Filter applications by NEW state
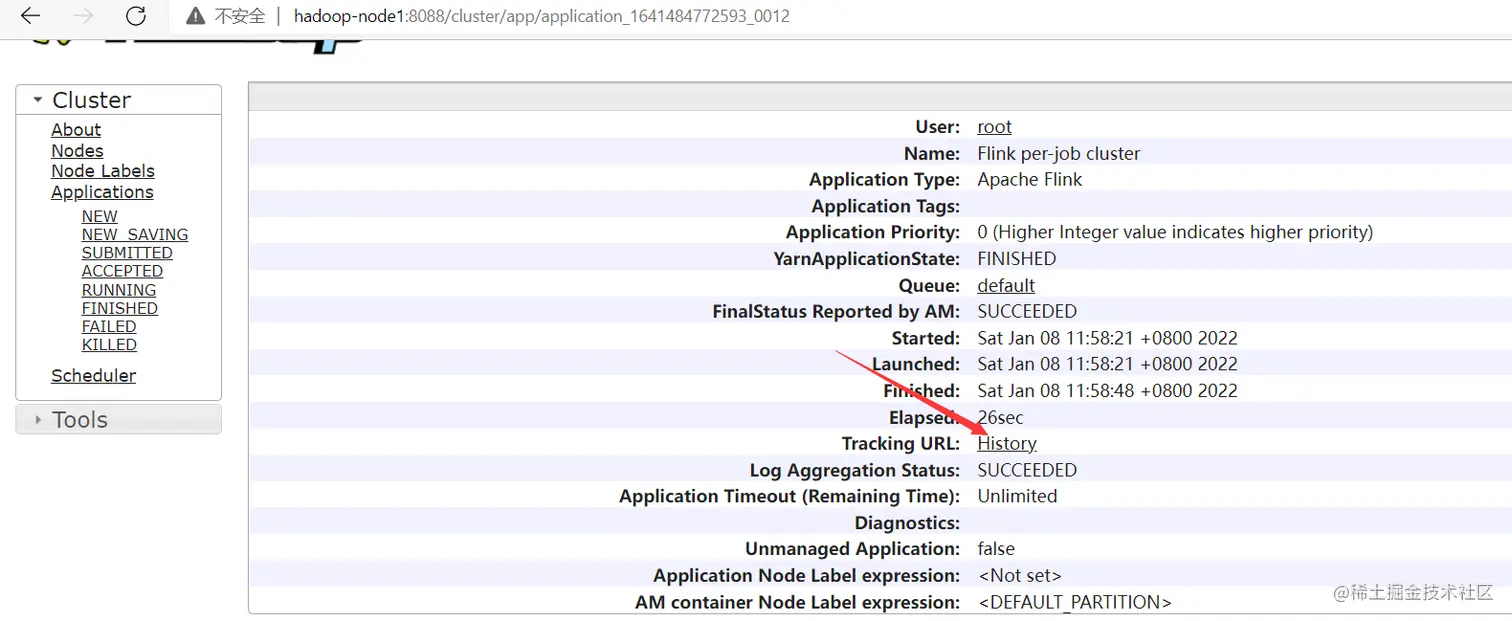 click(99, 216)
